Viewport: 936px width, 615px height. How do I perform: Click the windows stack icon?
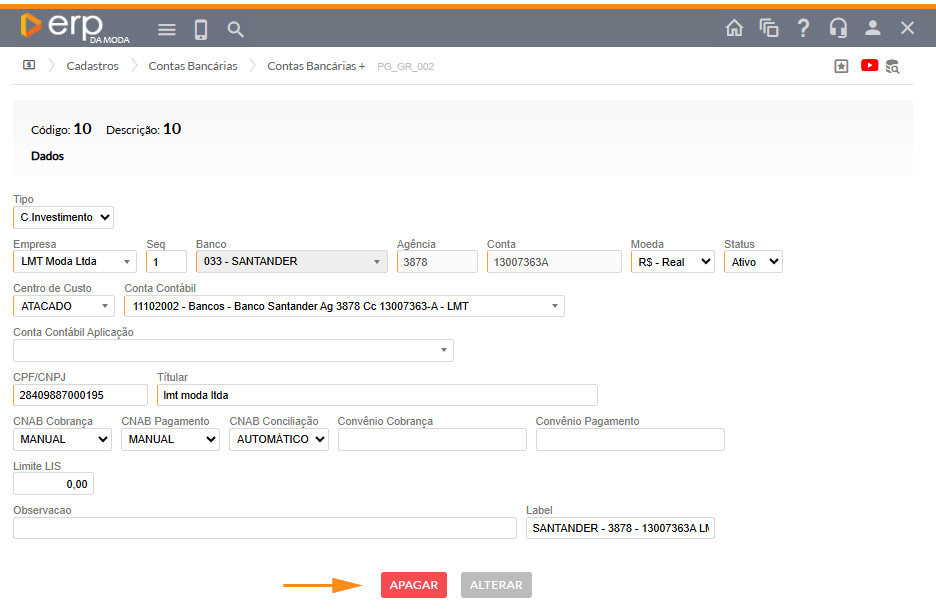(769, 28)
